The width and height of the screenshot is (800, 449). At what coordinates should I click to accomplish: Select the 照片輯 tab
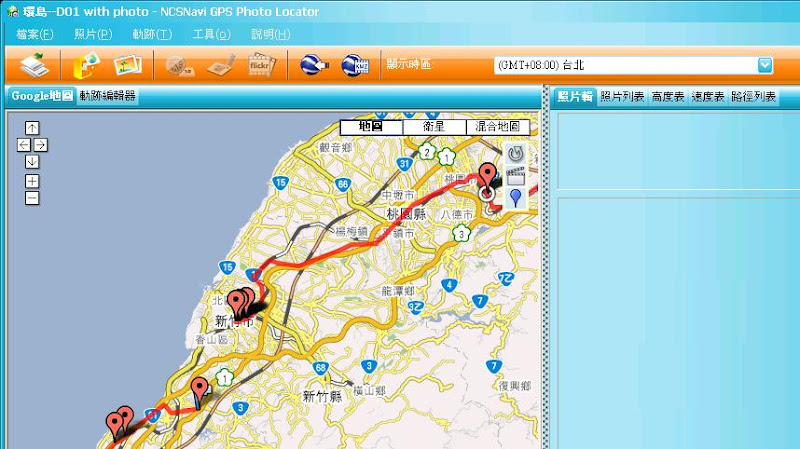575,96
